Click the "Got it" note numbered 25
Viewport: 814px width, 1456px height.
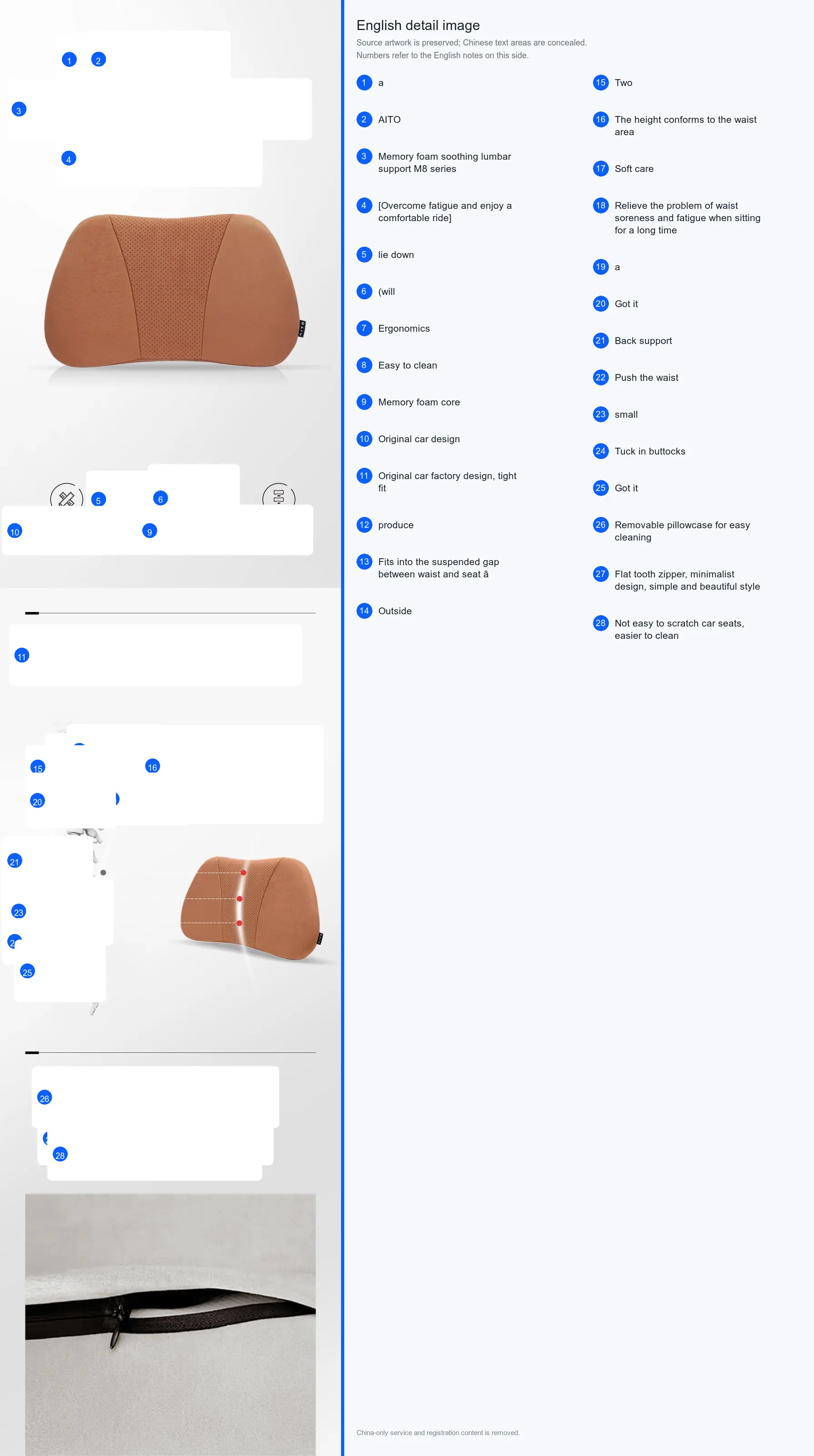pos(626,488)
